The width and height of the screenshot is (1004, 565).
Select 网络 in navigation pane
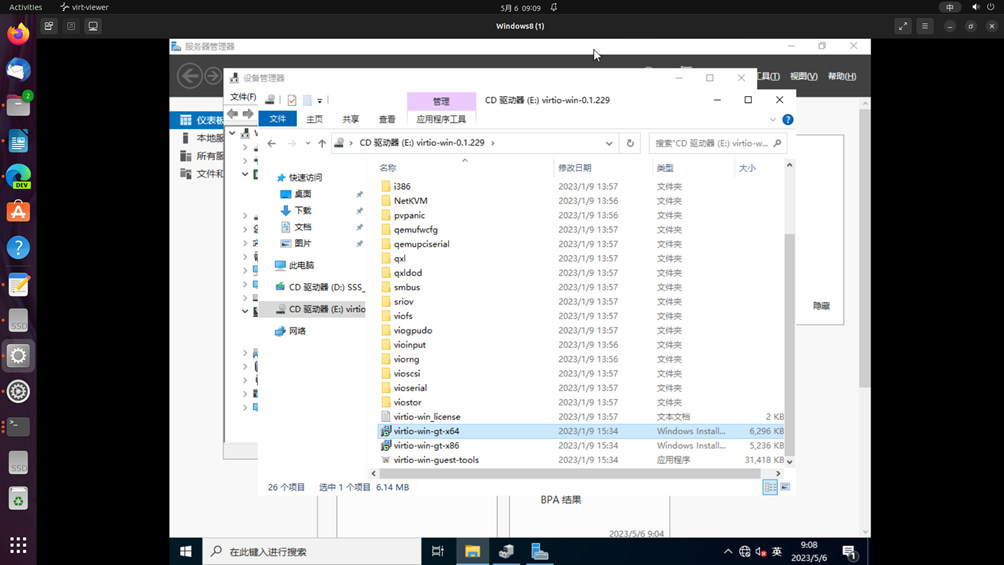point(297,331)
